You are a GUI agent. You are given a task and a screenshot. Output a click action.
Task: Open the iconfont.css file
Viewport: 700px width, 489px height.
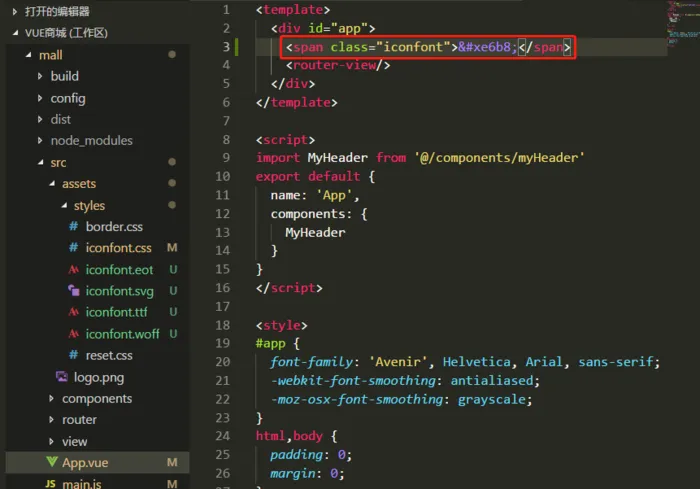point(119,248)
